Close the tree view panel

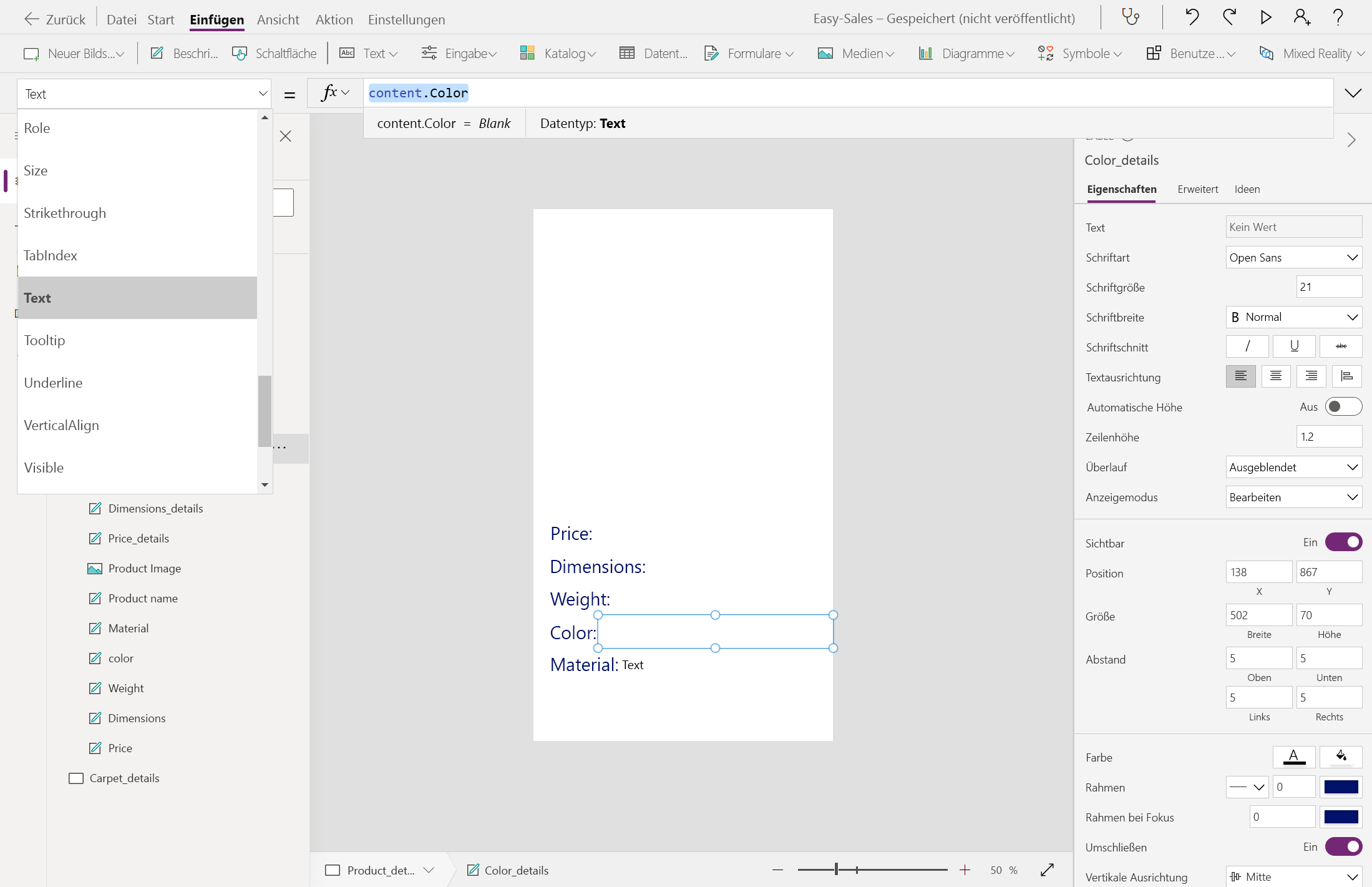pos(286,136)
